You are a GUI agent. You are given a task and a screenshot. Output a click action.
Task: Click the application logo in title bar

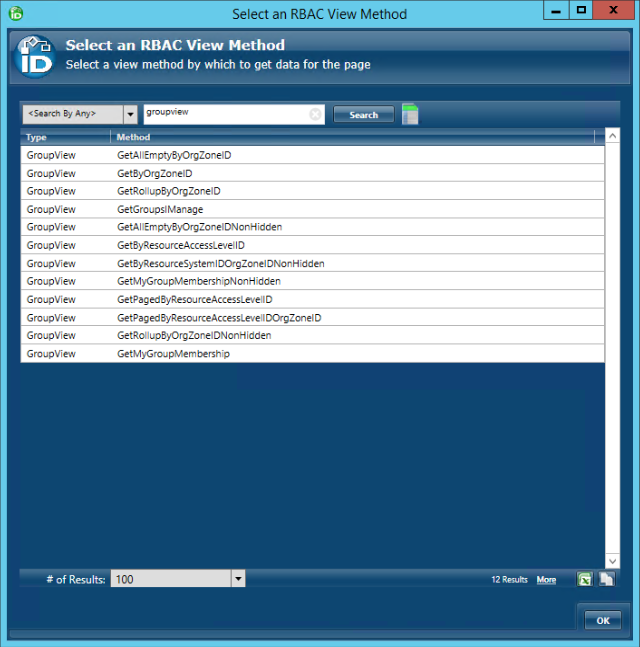tap(15, 13)
